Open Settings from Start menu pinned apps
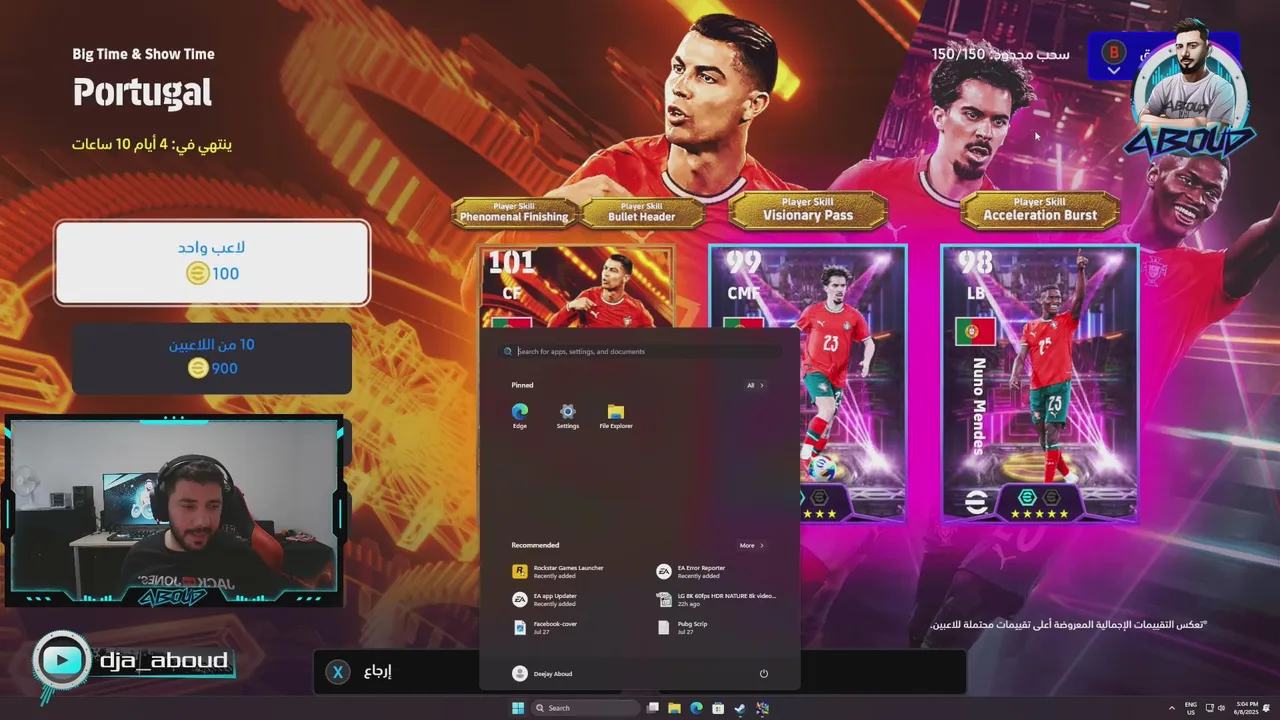Image resolution: width=1280 pixels, height=720 pixels. [x=567, y=416]
